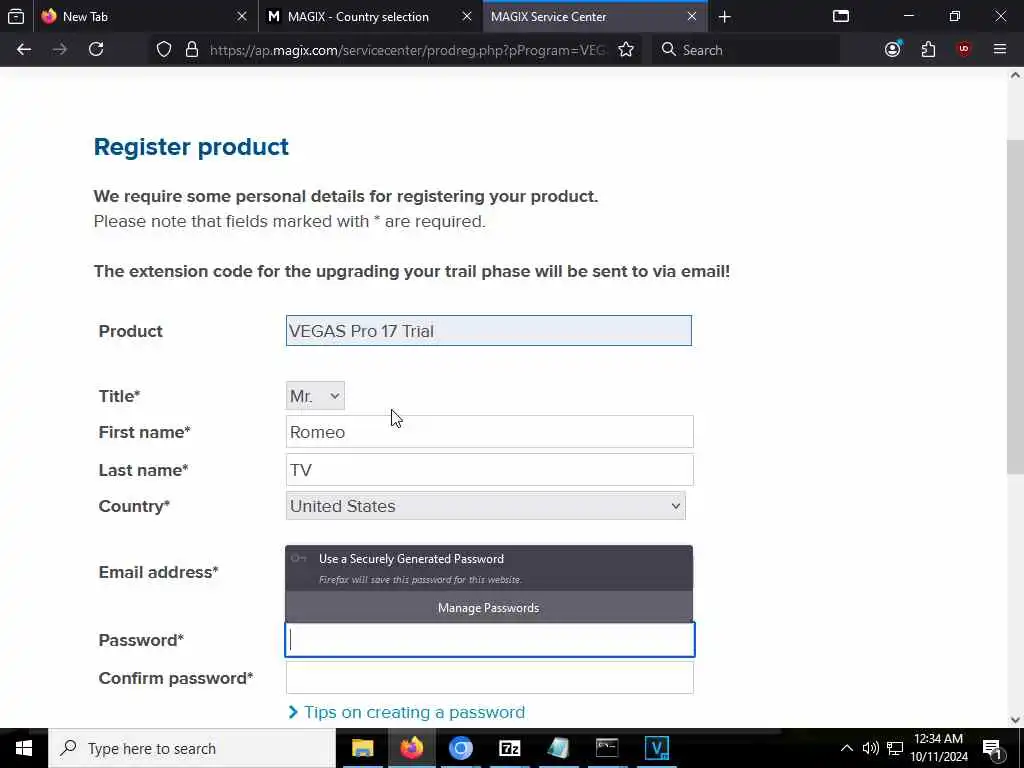
Task: Click the browser Search box
Action: [746, 50]
